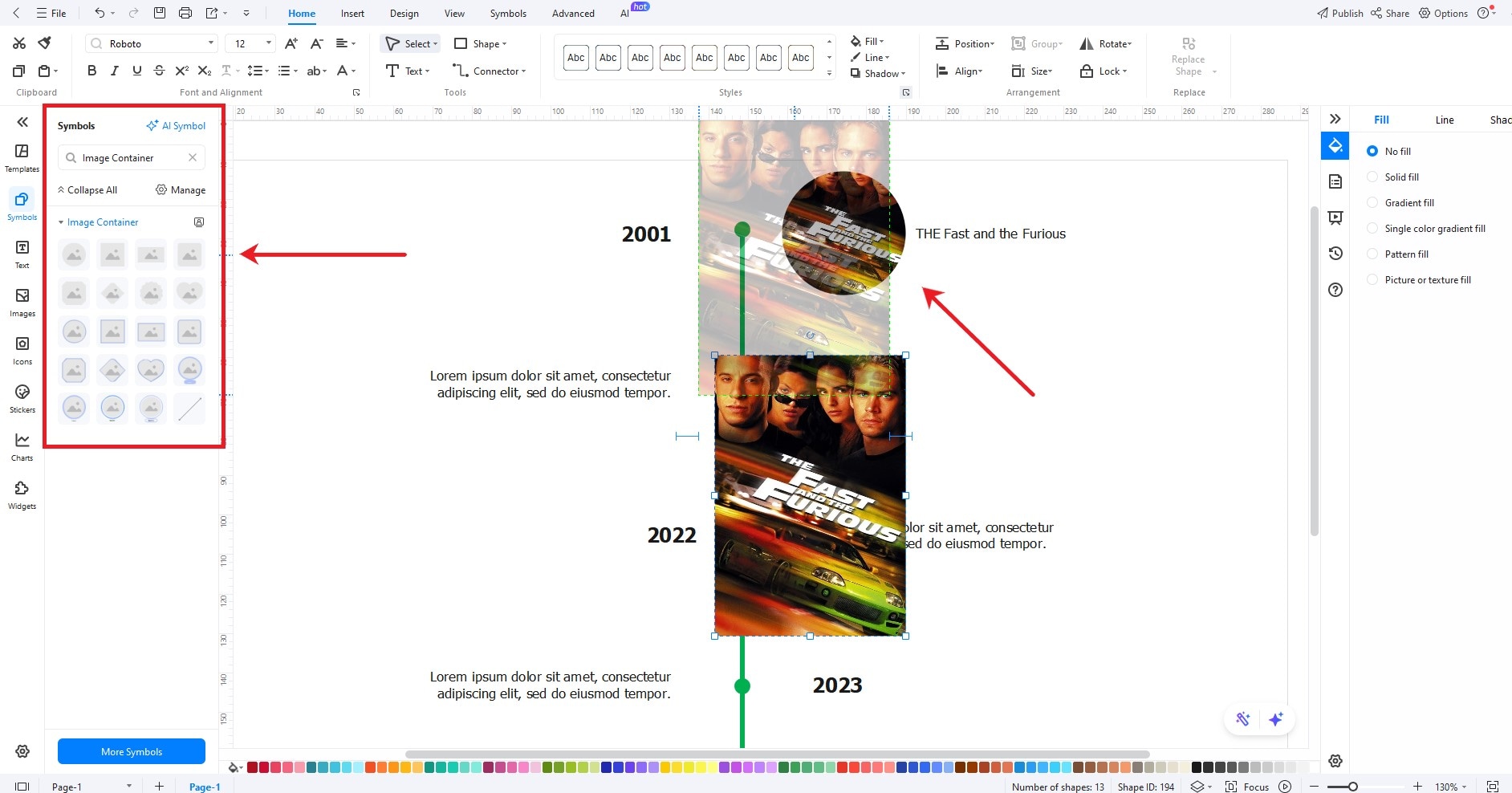Open the Text sidebar panel
This screenshot has height=793, width=1512.
click(22, 254)
